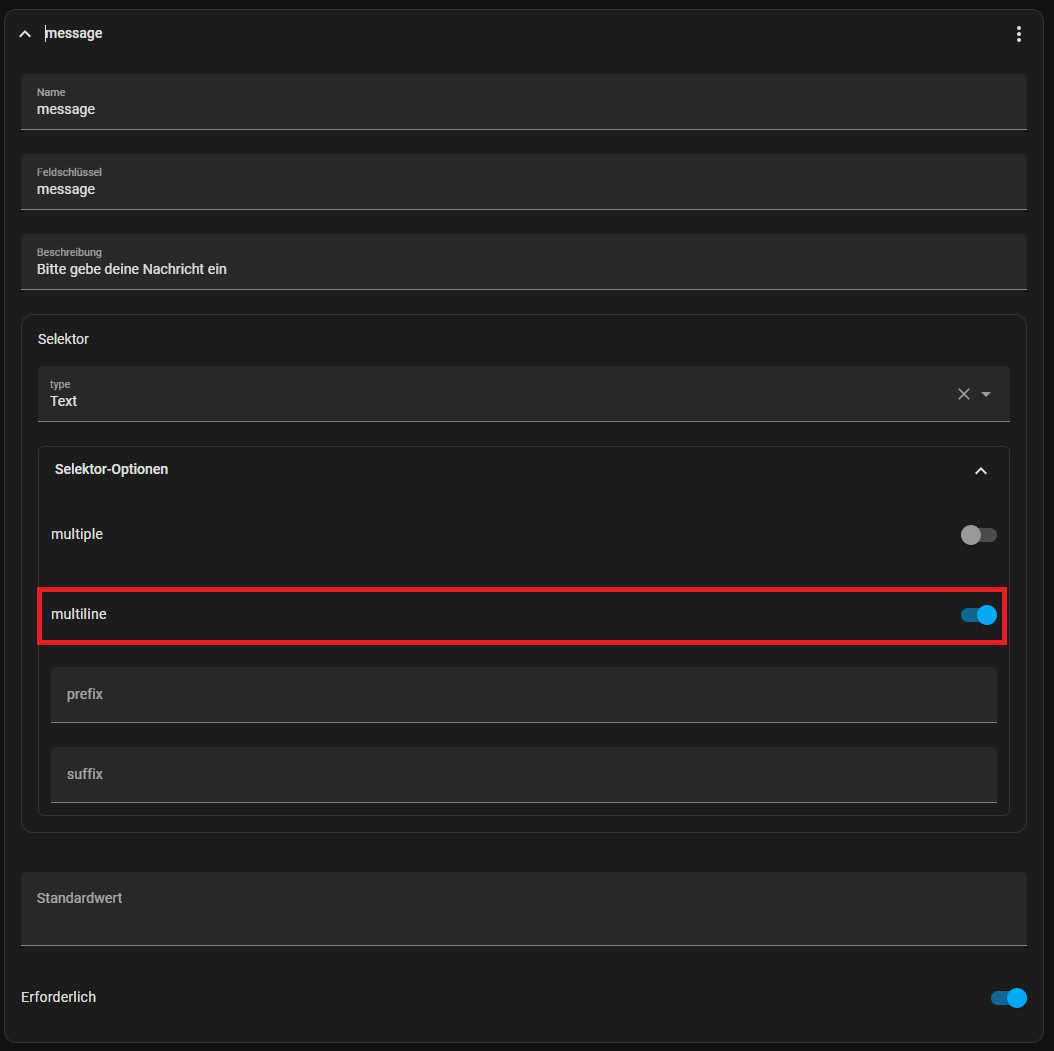Open the three-dot menu for message field

coord(1018,34)
